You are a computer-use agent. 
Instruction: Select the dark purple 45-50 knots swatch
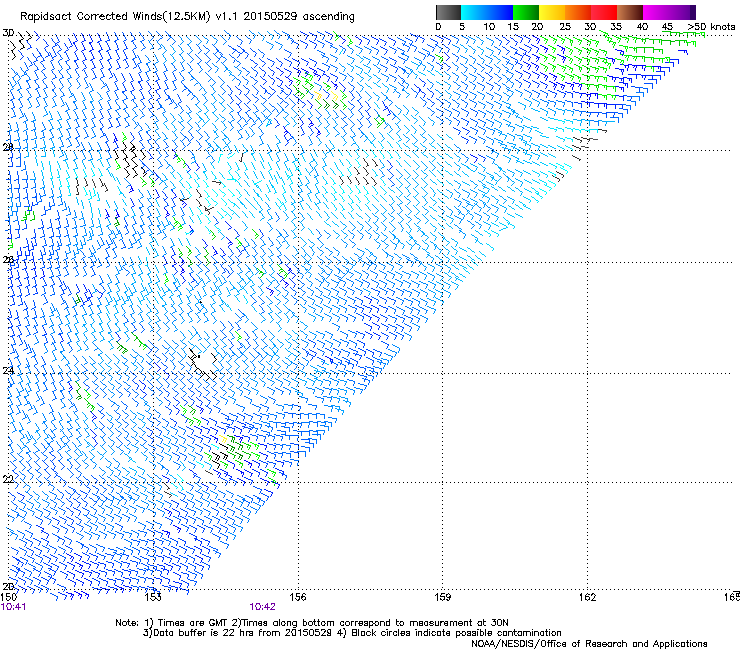682,12
